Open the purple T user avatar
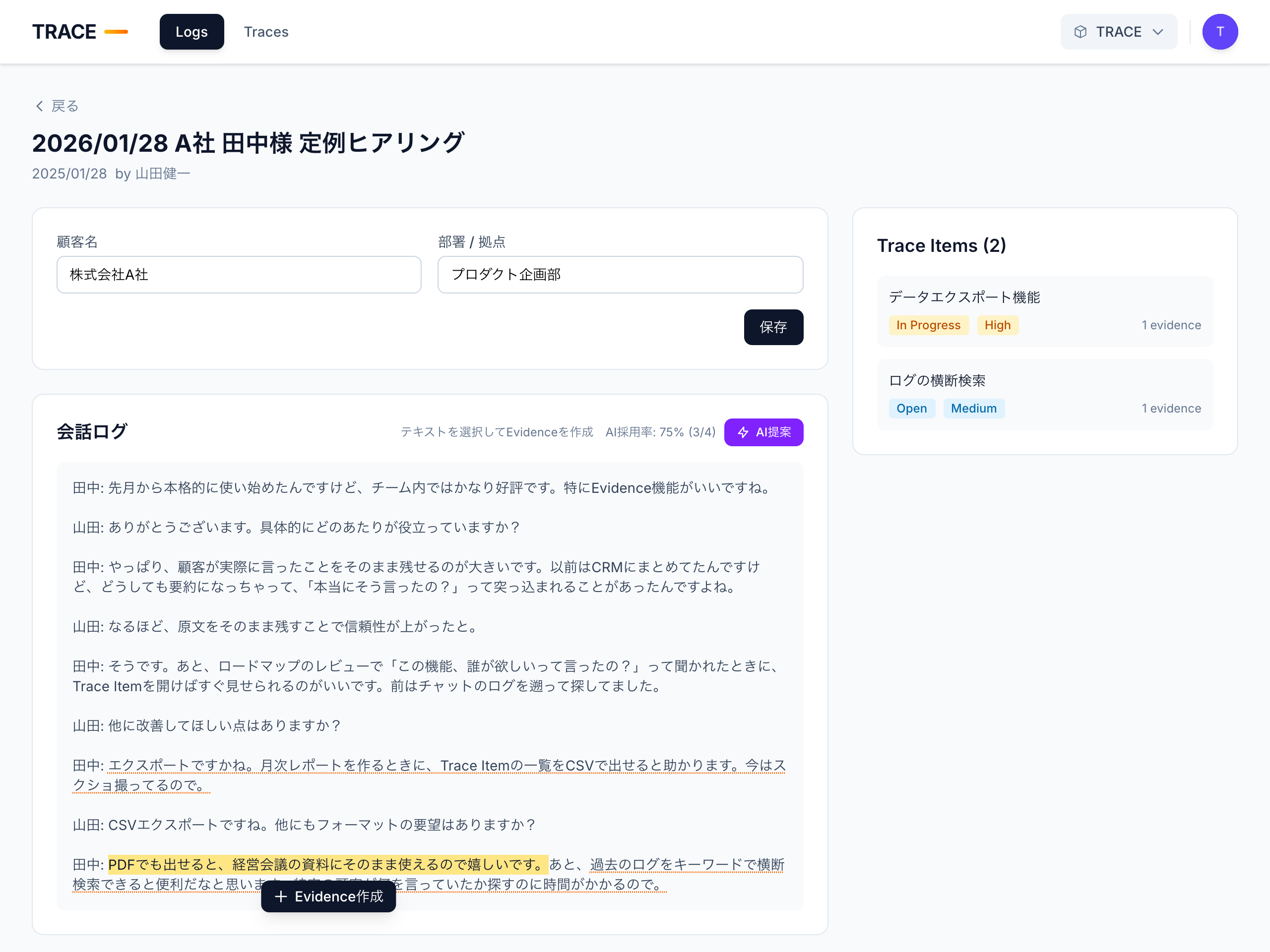Screen dimensions: 1270x952 pyautogui.click(x=1220, y=32)
